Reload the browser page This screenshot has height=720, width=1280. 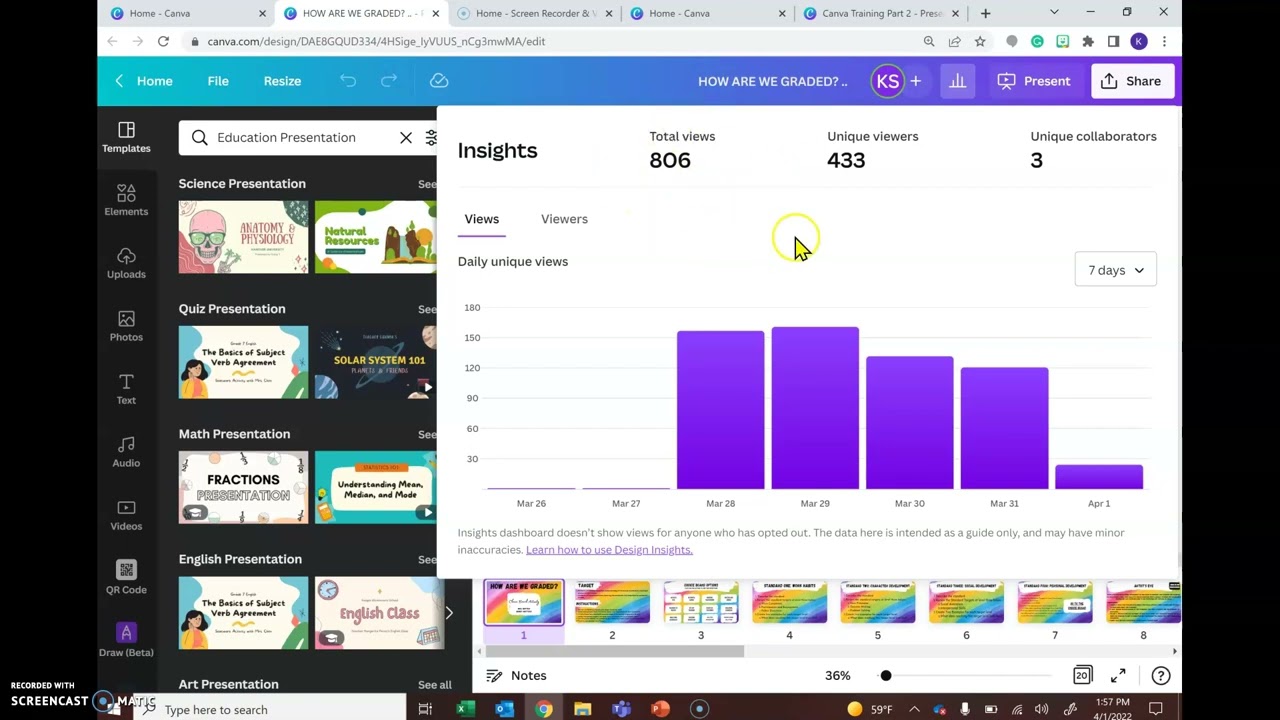pyautogui.click(x=163, y=41)
